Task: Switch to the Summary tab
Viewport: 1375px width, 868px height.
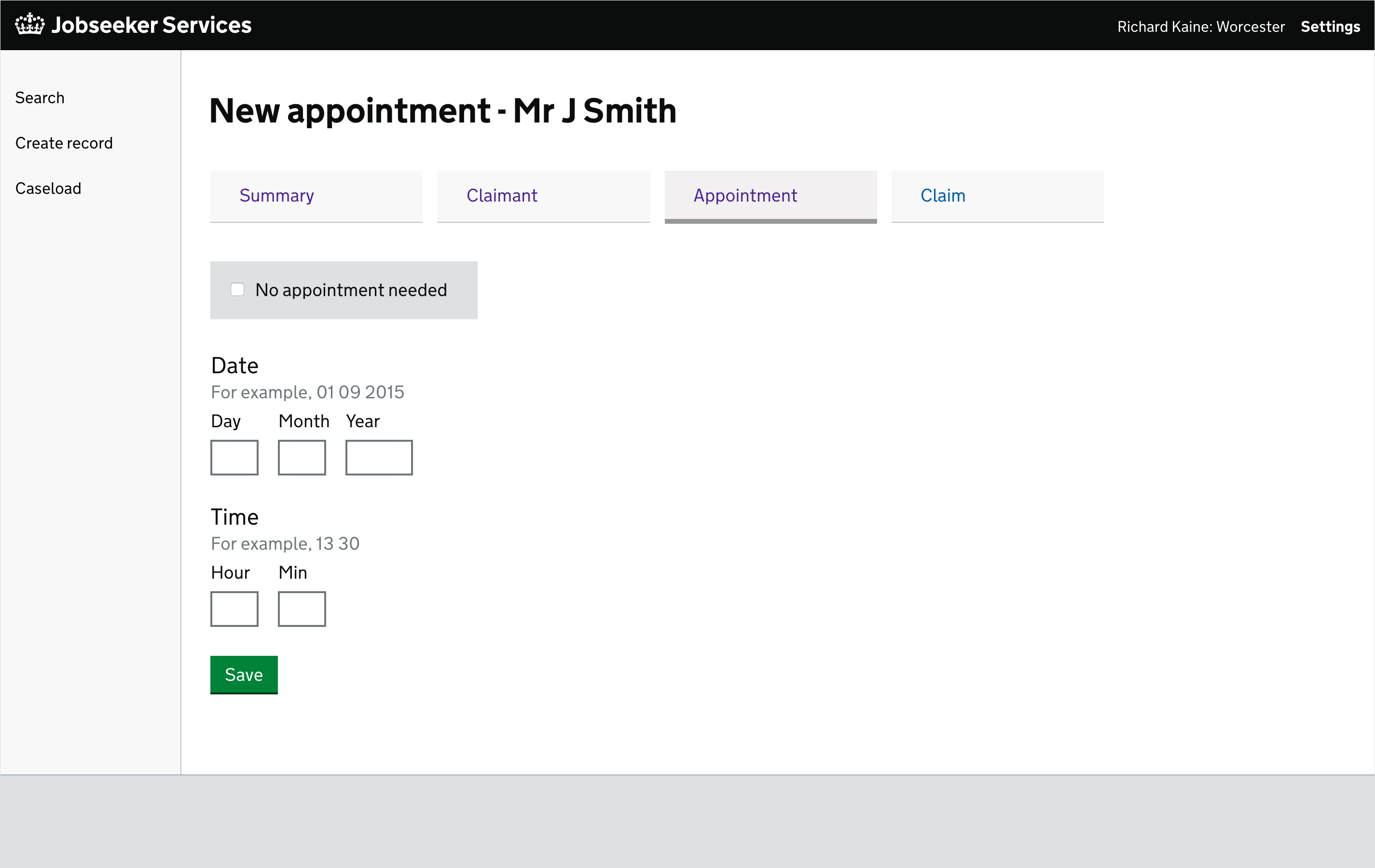Action: coord(276,196)
